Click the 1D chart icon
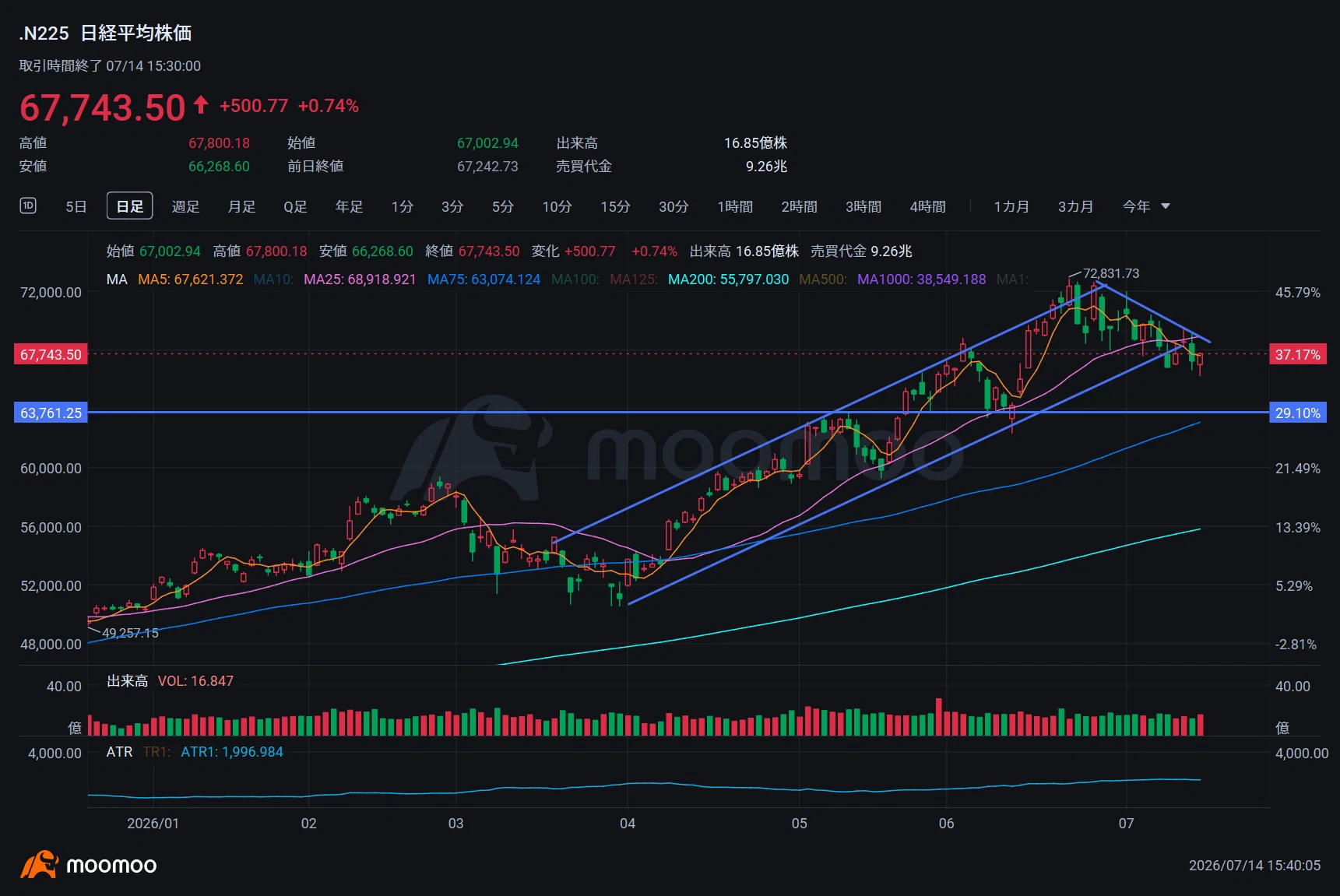This screenshot has height=896, width=1340. tap(28, 206)
